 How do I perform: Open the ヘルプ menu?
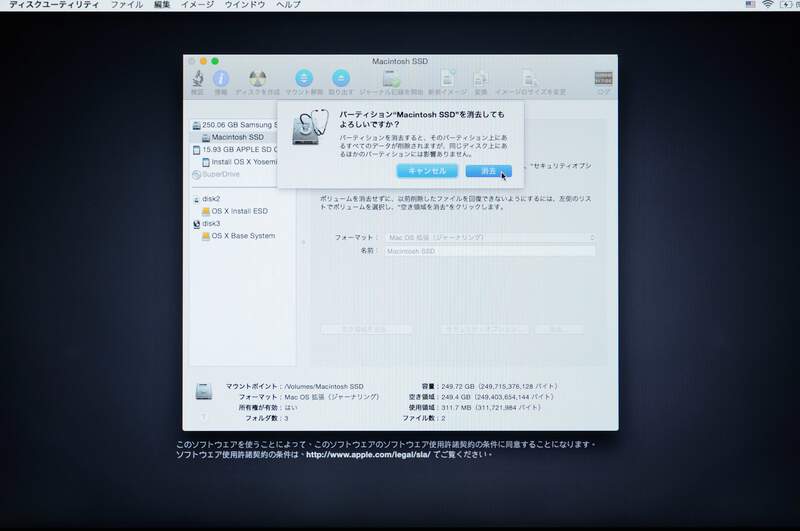pyautogui.click(x=288, y=5)
